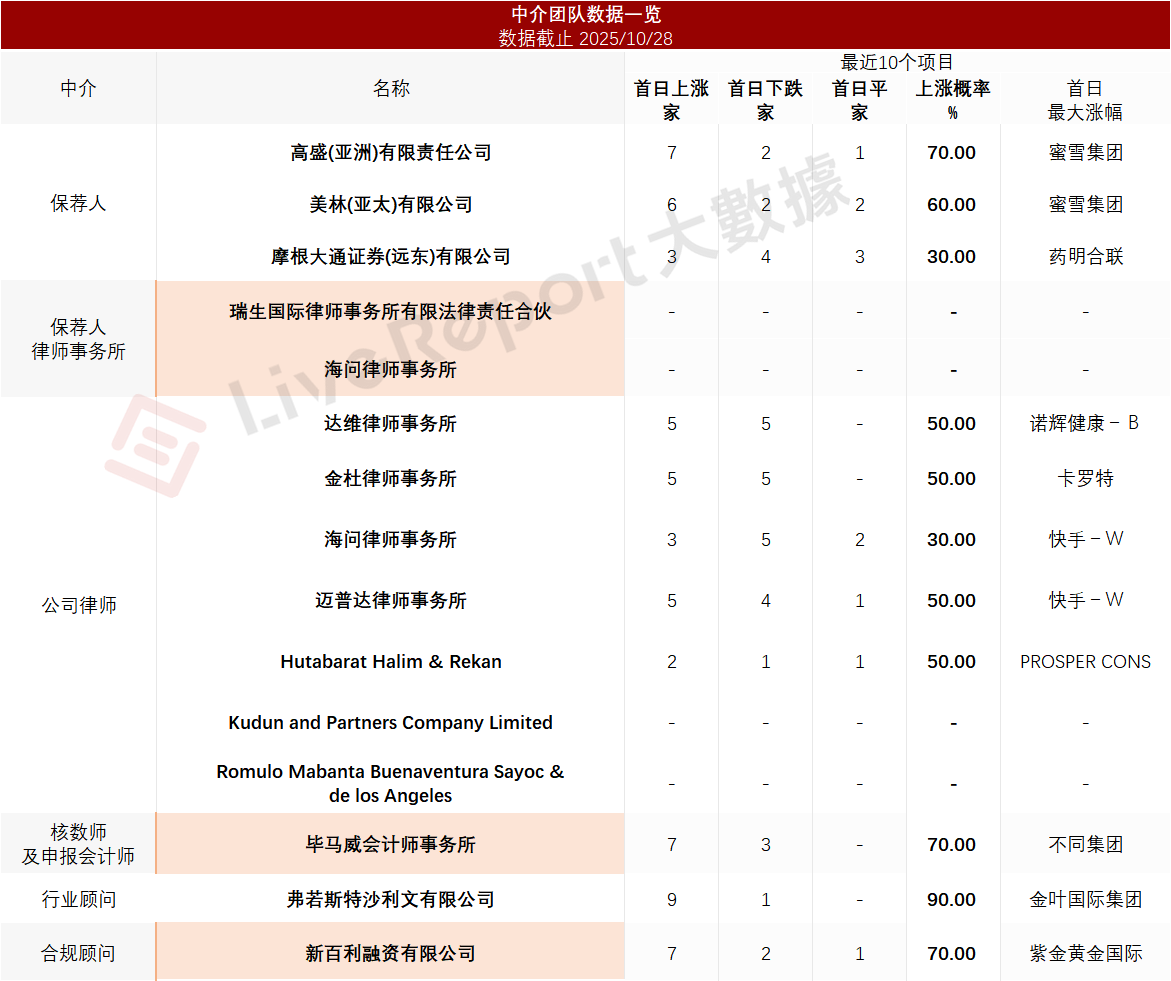Click 快手－W in the 迈普达 row
Screen dimensions: 1171x981
tap(1086, 600)
